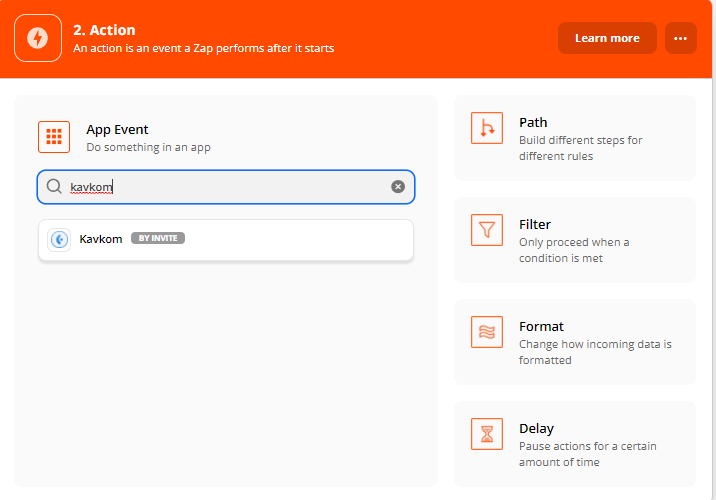Click the Path branching icon
This screenshot has height=500, width=716.
[x=487, y=128]
